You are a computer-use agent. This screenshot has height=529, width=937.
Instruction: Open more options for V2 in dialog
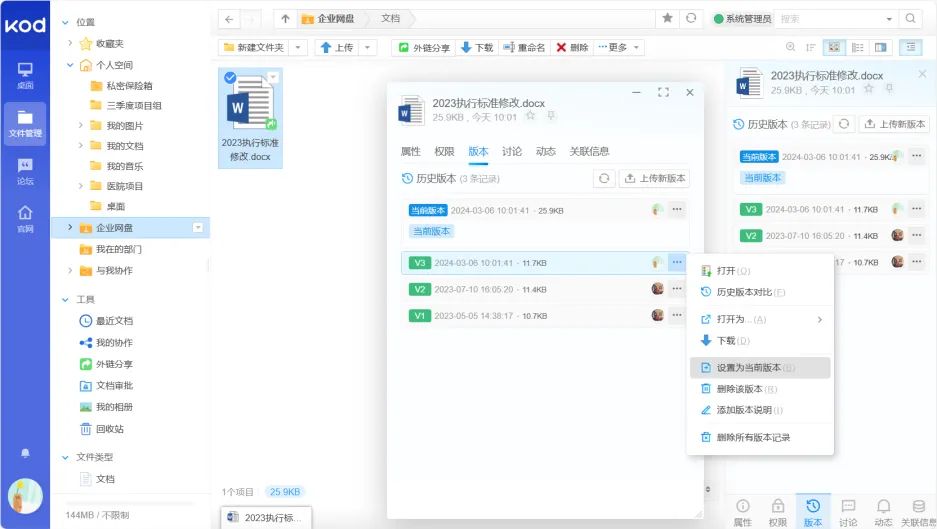tap(676, 289)
